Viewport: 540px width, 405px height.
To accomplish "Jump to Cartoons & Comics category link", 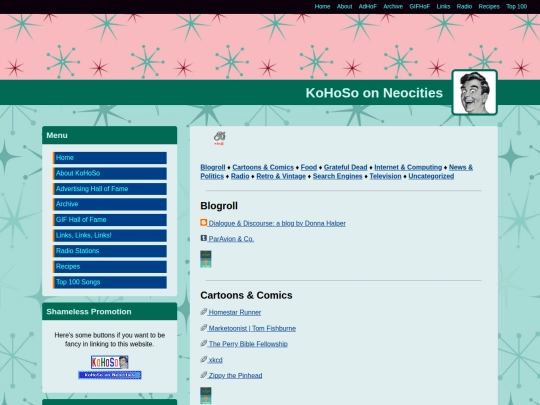I will click(263, 167).
